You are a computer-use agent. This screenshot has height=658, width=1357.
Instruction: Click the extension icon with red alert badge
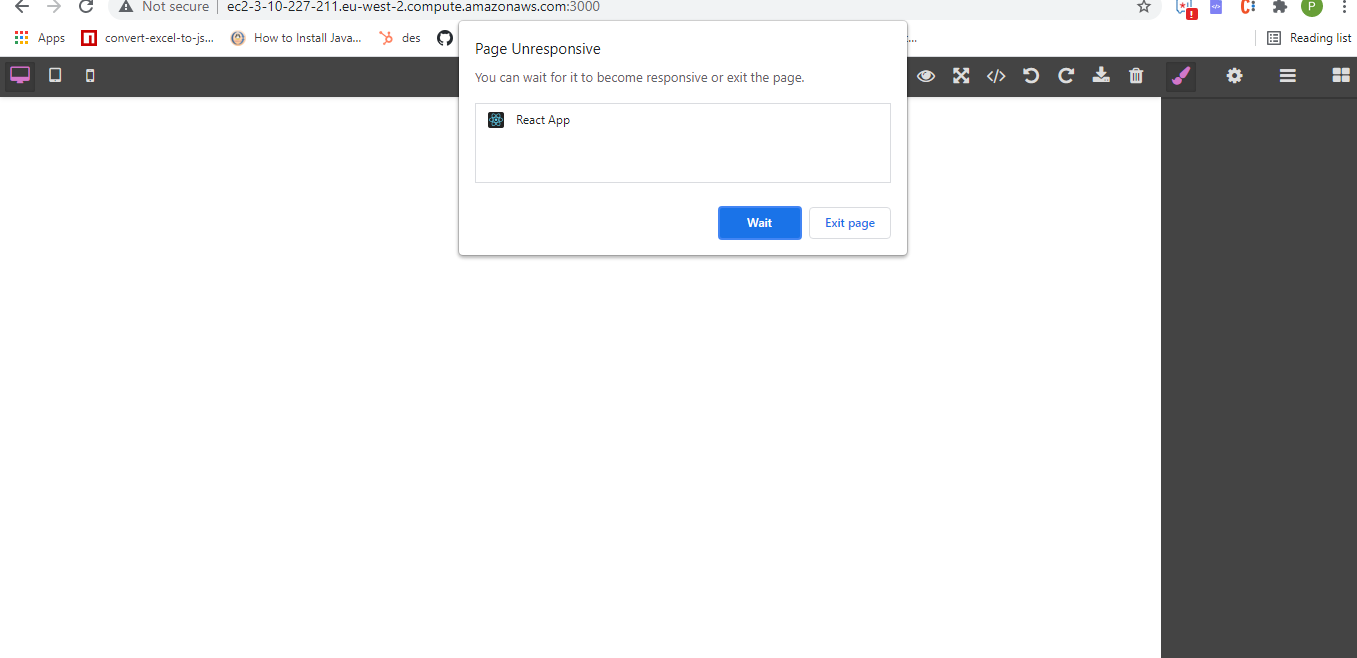1186,8
